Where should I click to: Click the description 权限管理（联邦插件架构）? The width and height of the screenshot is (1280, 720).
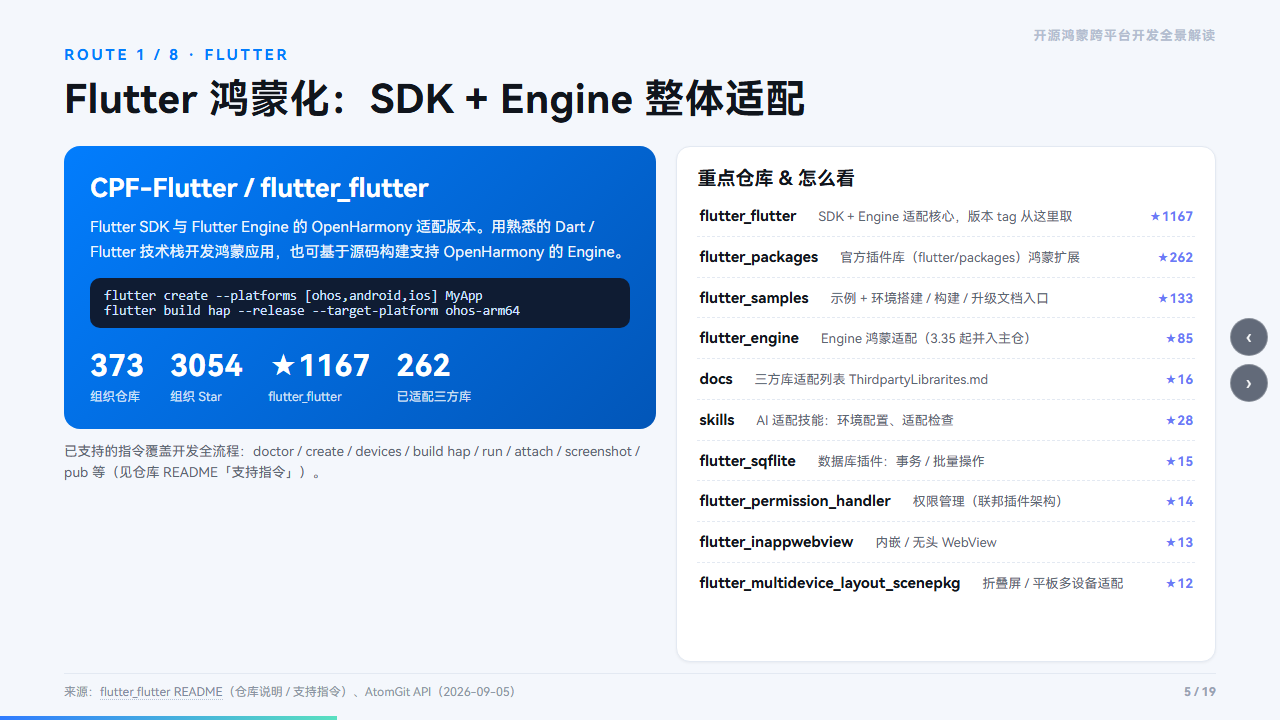pyautogui.click(x=991, y=501)
